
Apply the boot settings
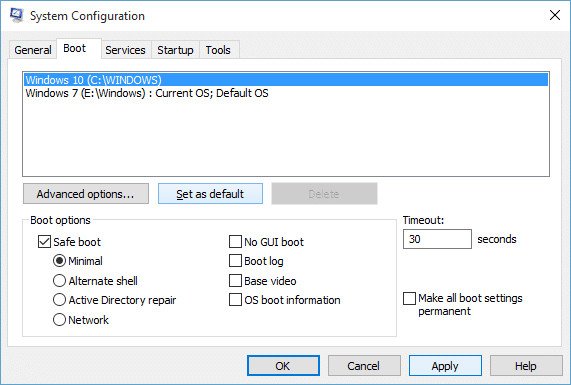click(x=445, y=366)
